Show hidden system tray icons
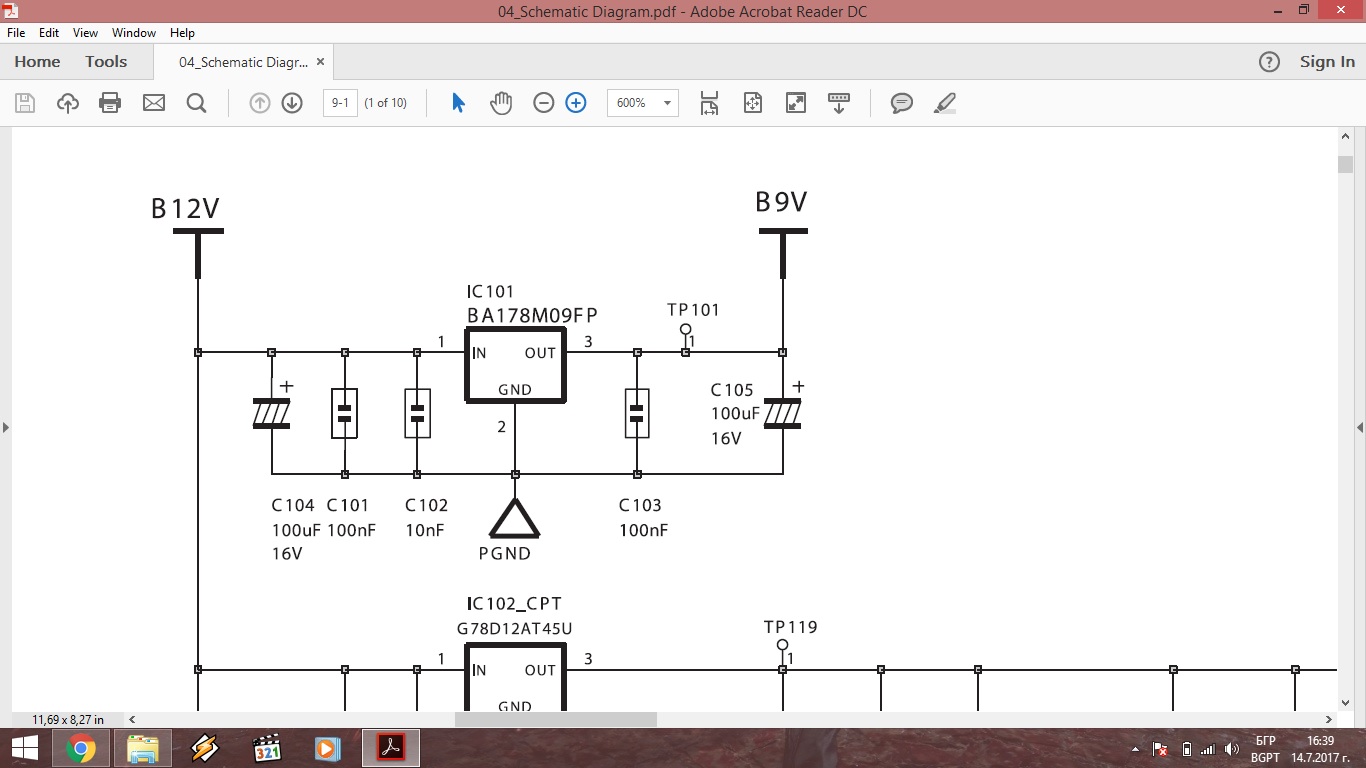1366x768 pixels. pyautogui.click(x=1135, y=749)
